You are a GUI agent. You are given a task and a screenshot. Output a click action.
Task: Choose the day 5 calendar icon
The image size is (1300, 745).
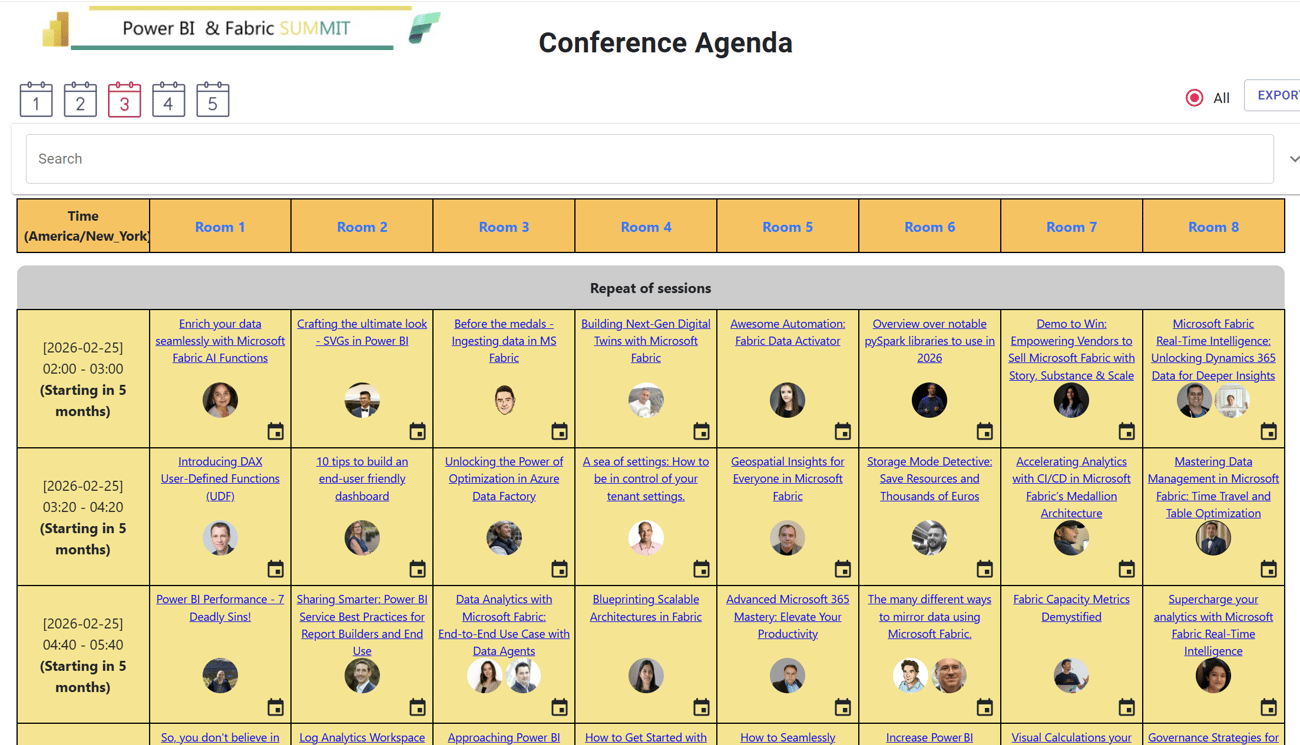(x=212, y=100)
